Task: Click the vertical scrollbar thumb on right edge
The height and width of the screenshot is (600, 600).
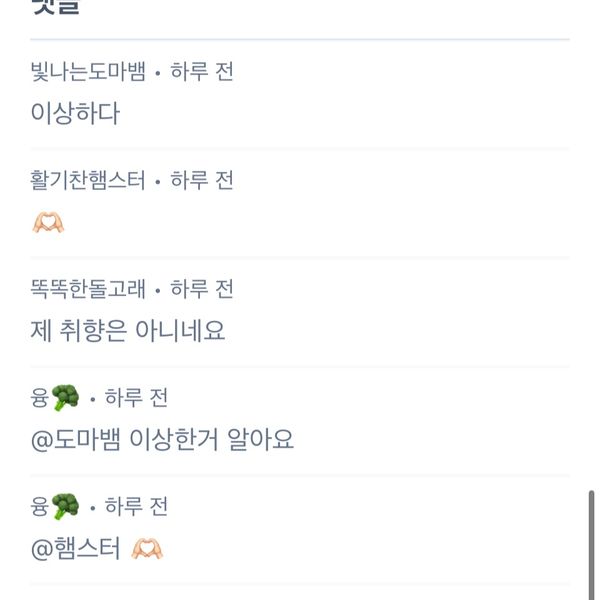Action: pyautogui.click(x=591, y=545)
